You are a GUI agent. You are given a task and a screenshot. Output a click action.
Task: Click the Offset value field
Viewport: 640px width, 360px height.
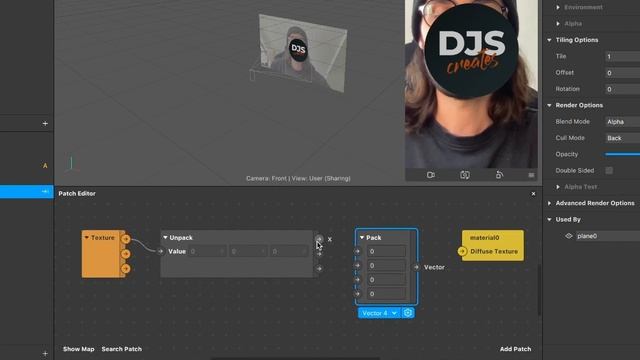(x=622, y=73)
